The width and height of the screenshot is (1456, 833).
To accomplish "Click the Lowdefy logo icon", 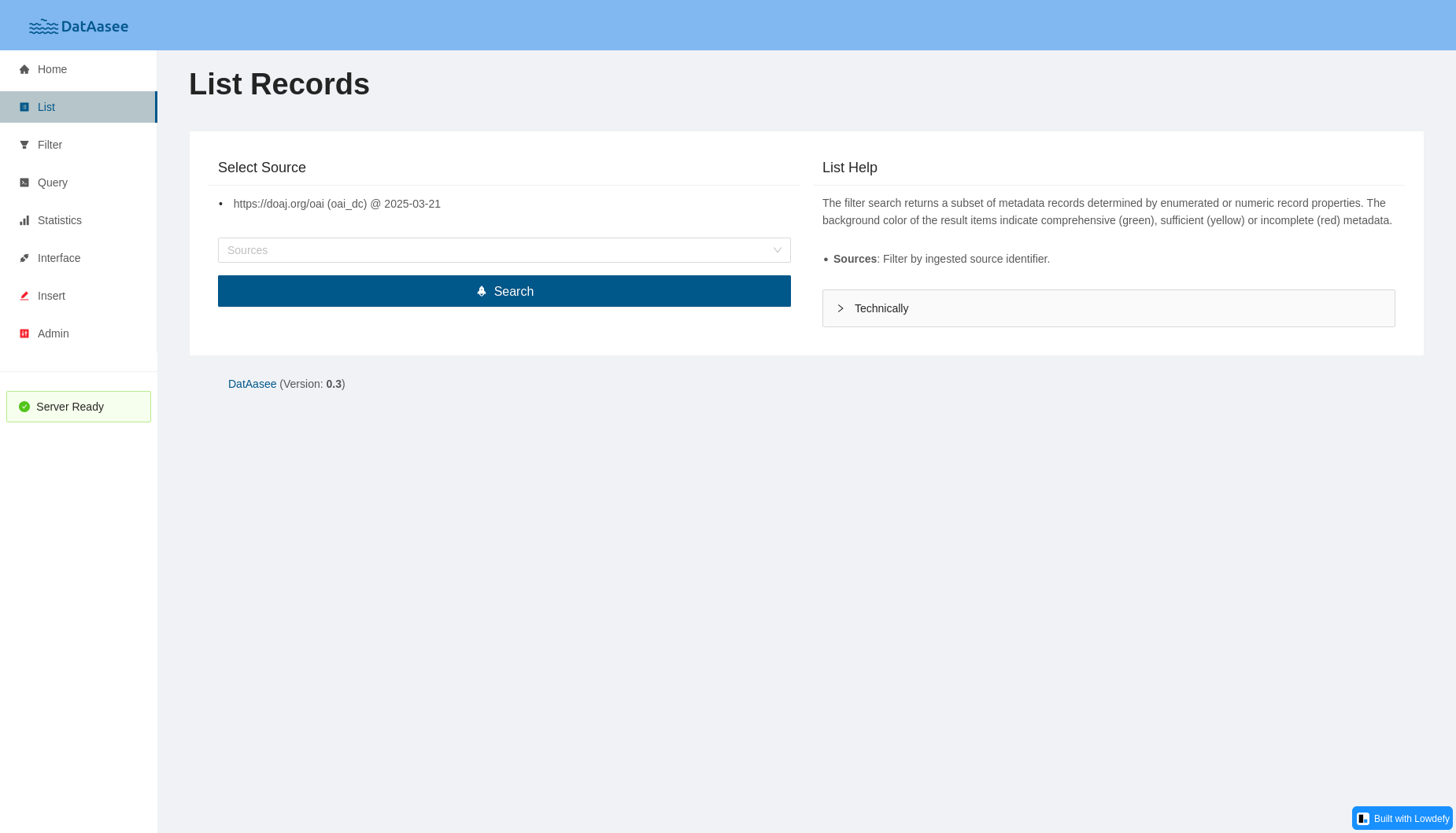I will tap(1364, 819).
